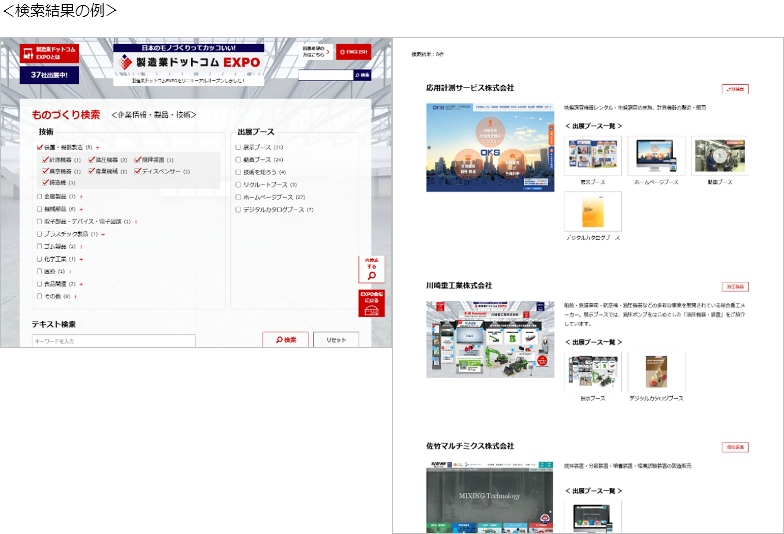784x534 pixels.
Task: Expand the プラスチック製品 subcategories
Action: pos(103,234)
